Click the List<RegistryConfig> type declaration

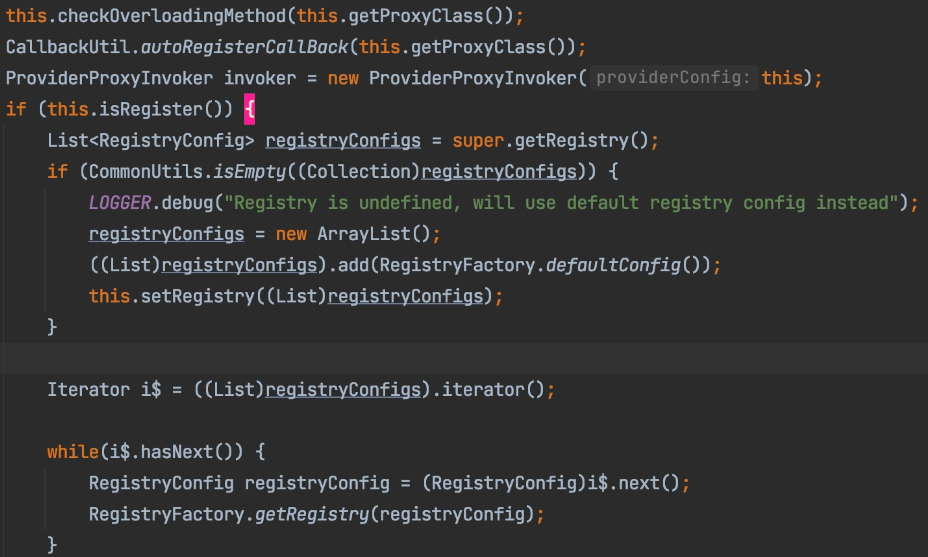click(151, 141)
